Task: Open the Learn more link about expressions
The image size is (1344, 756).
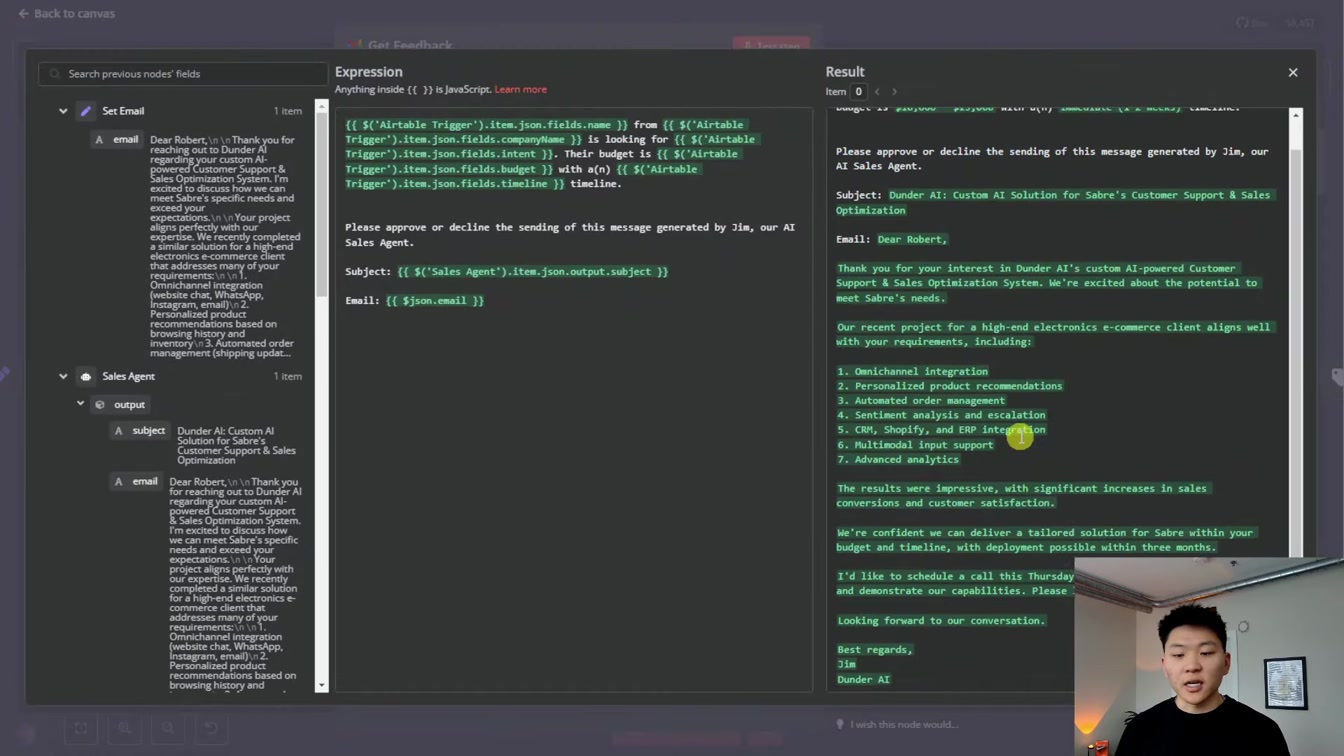Action: coord(521,90)
